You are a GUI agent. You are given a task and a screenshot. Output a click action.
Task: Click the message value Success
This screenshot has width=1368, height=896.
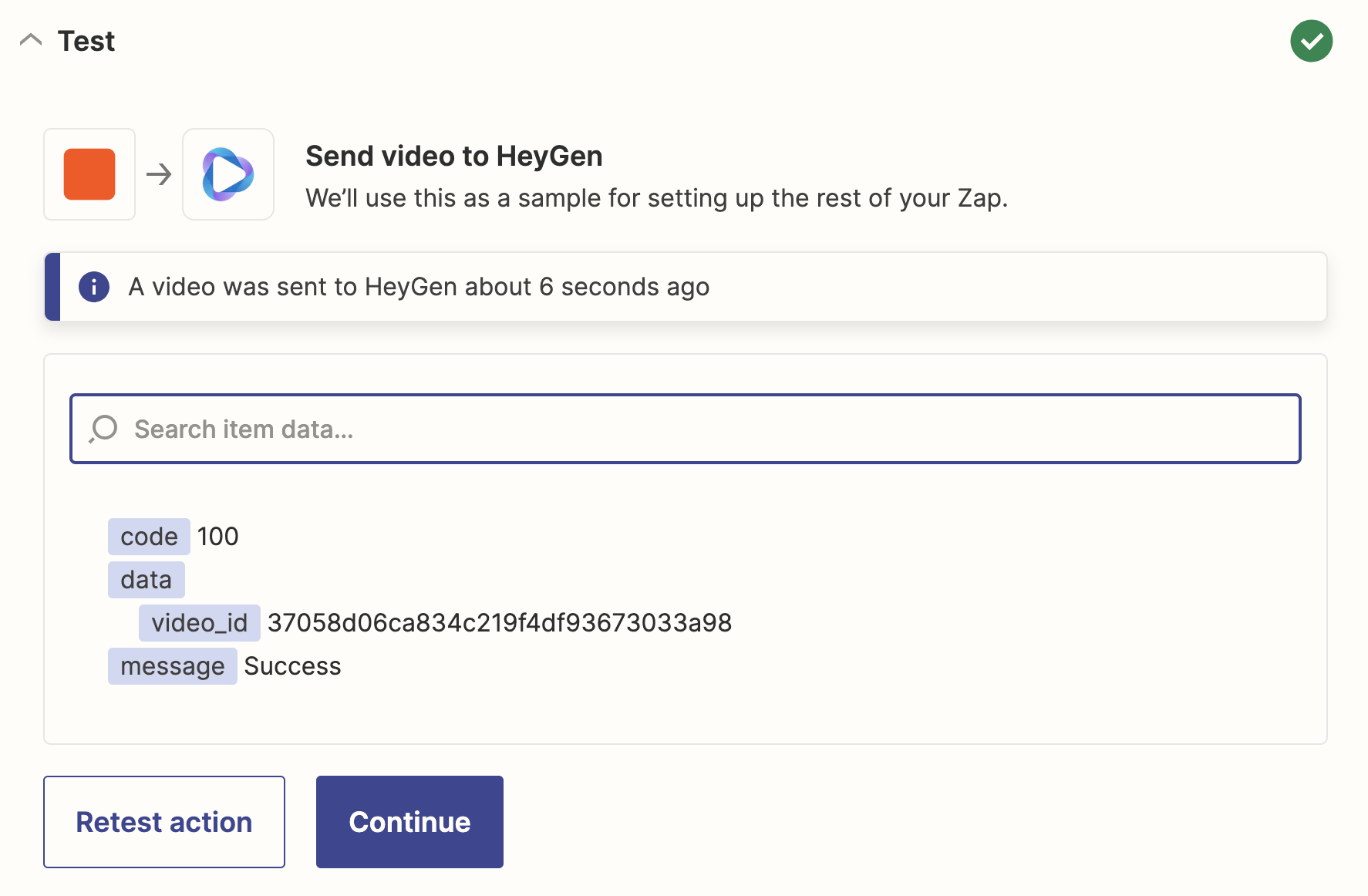pyautogui.click(x=293, y=666)
